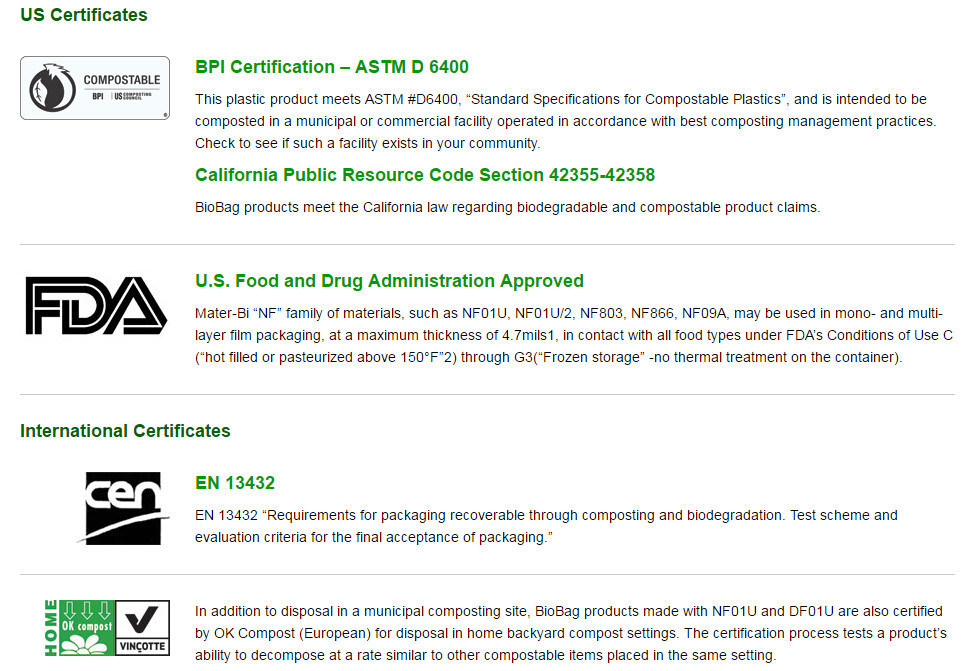Click the Mater-Bi NF materials paragraph
Screen dimensions: 963x671
click(x=573, y=335)
